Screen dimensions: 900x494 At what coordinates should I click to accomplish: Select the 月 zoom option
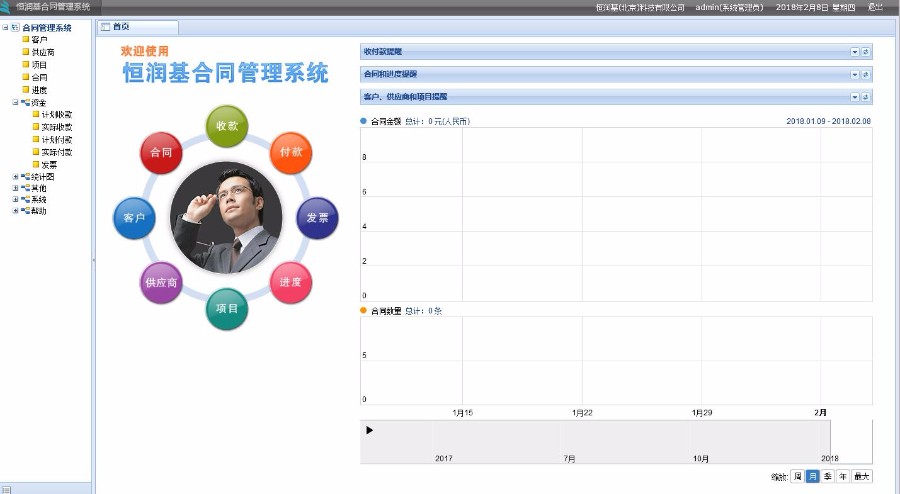tap(812, 476)
